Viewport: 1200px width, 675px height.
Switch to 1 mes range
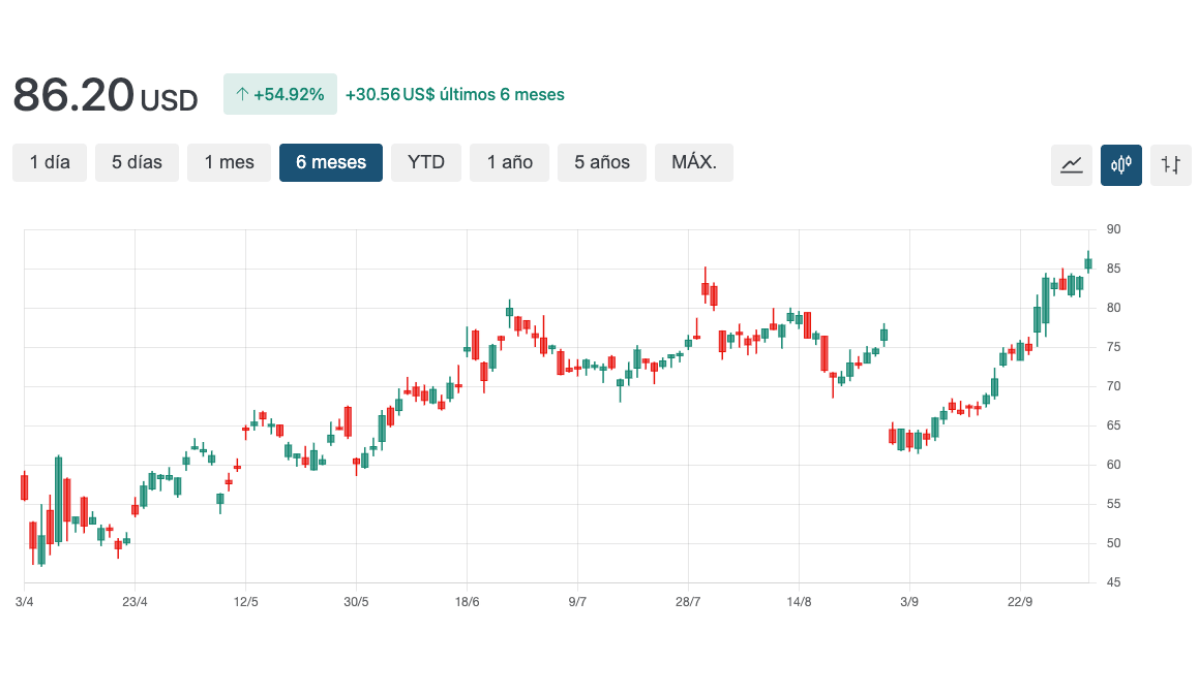pos(229,162)
